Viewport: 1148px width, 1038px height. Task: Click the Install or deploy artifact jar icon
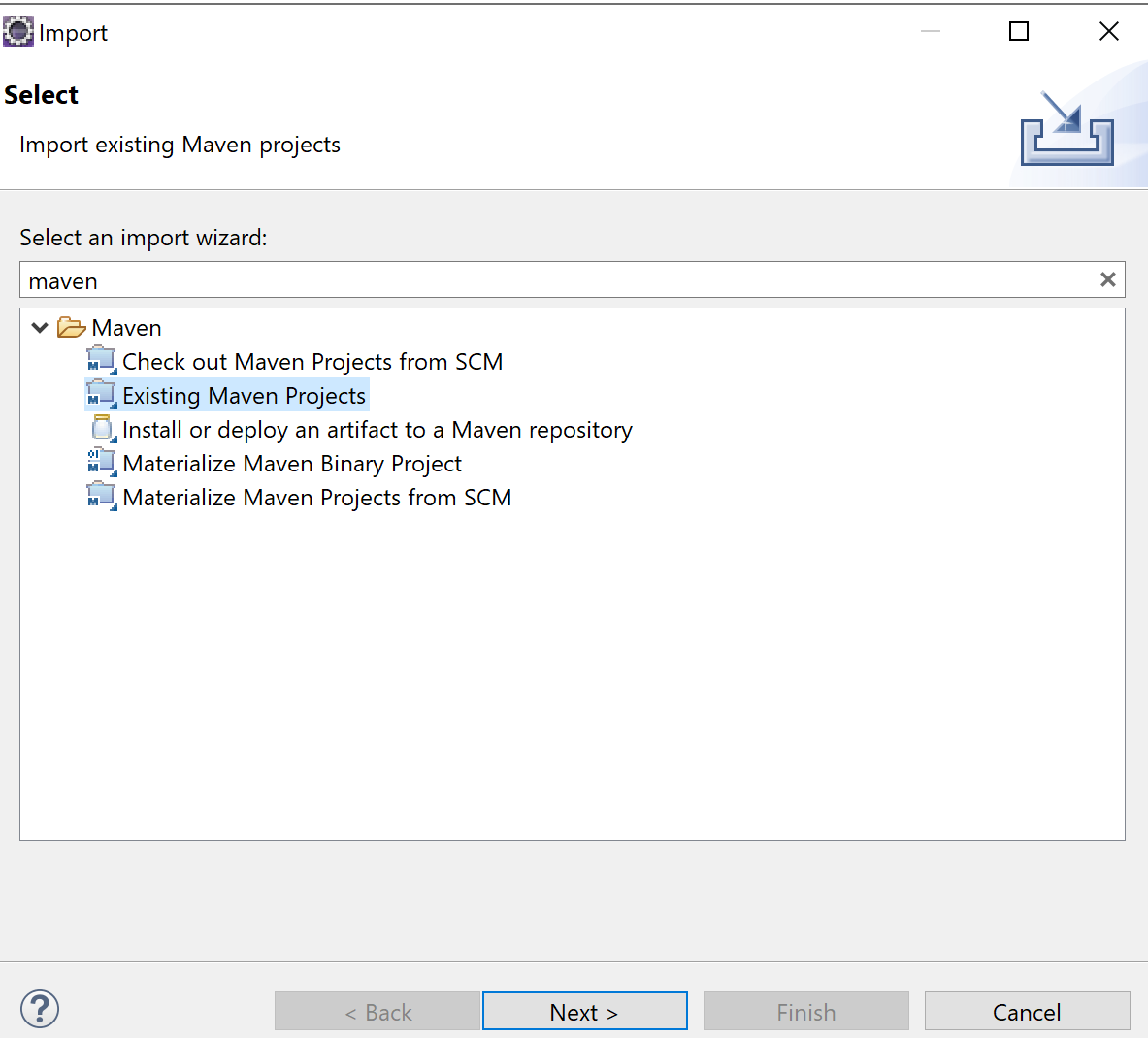click(x=103, y=429)
